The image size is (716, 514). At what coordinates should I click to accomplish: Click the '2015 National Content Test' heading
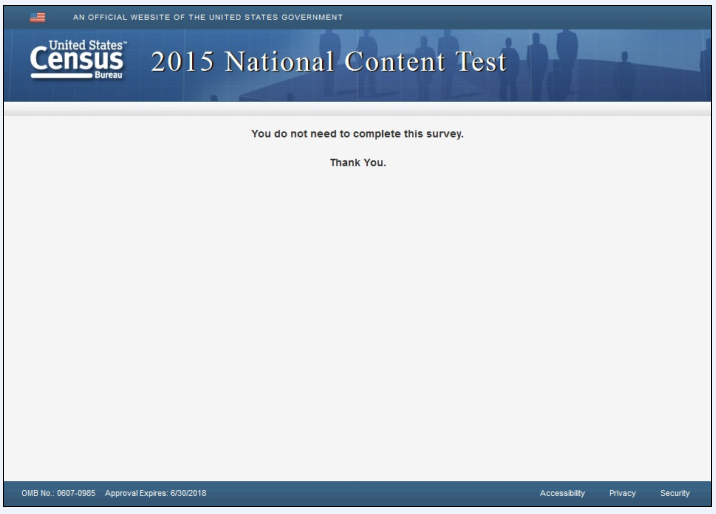coord(329,62)
